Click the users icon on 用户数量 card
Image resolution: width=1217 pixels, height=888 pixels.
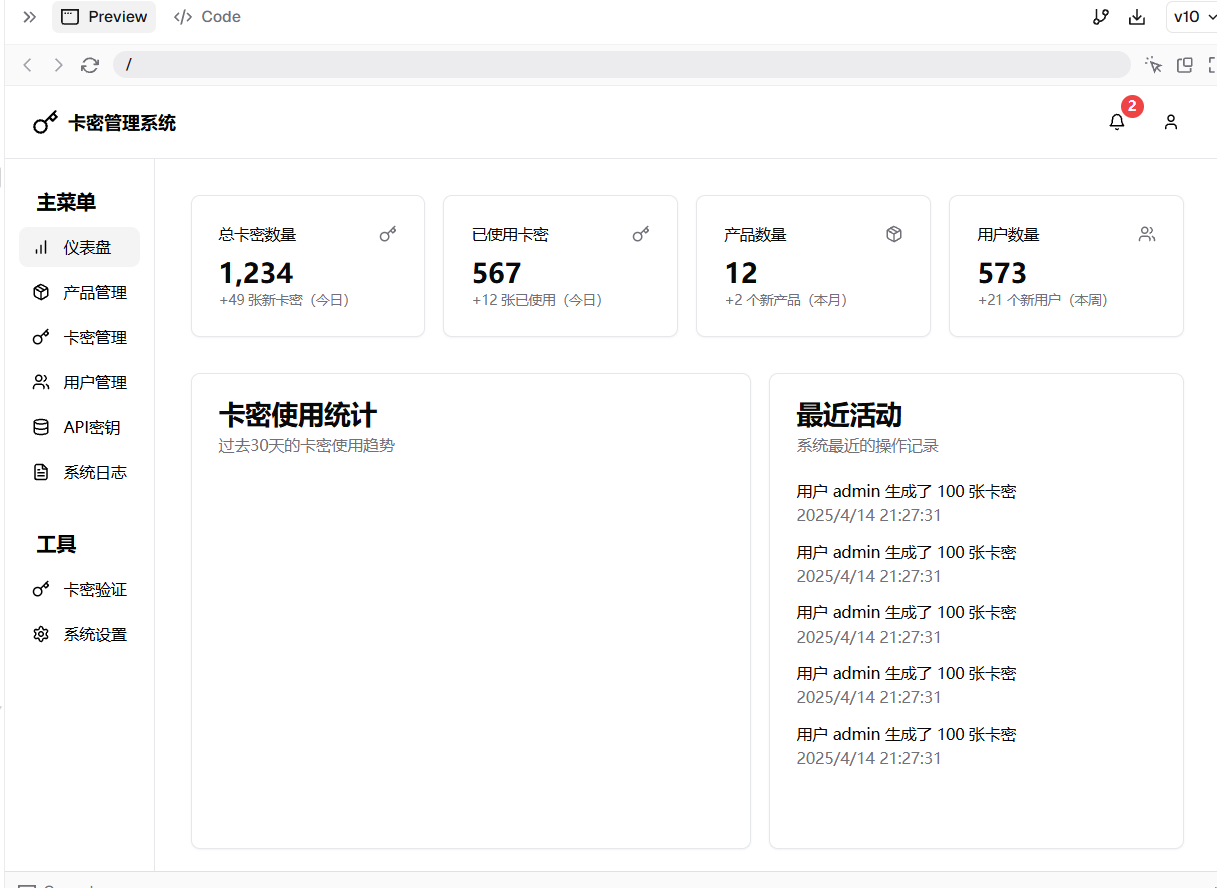[x=1147, y=234]
